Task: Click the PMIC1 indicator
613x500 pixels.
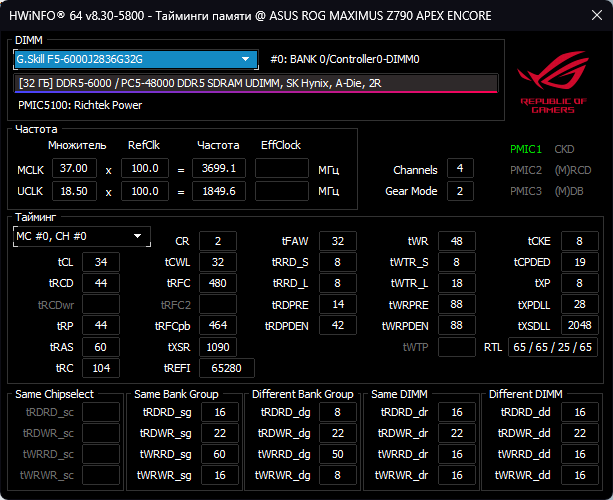Action: click(x=526, y=149)
